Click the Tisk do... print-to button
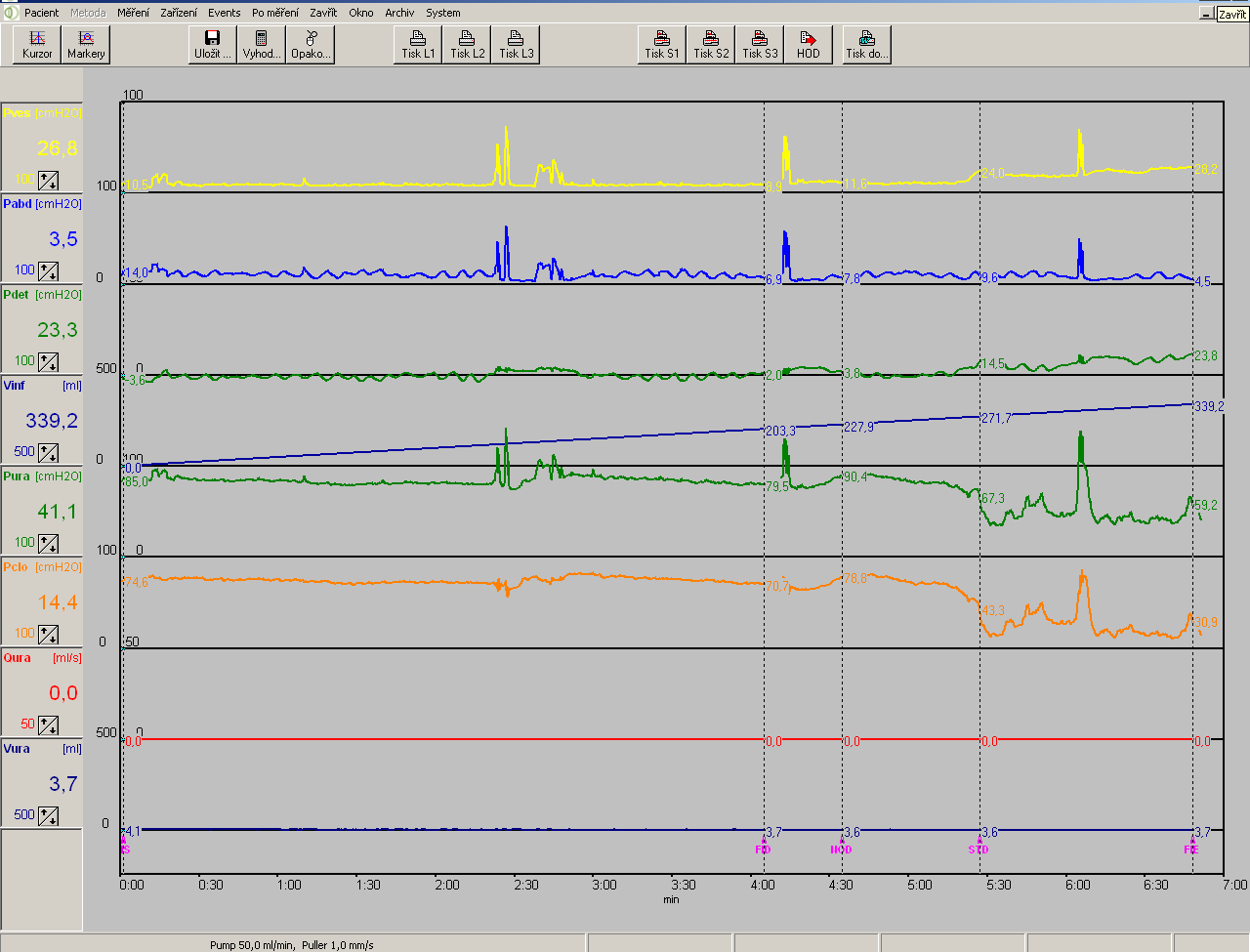 click(x=867, y=45)
